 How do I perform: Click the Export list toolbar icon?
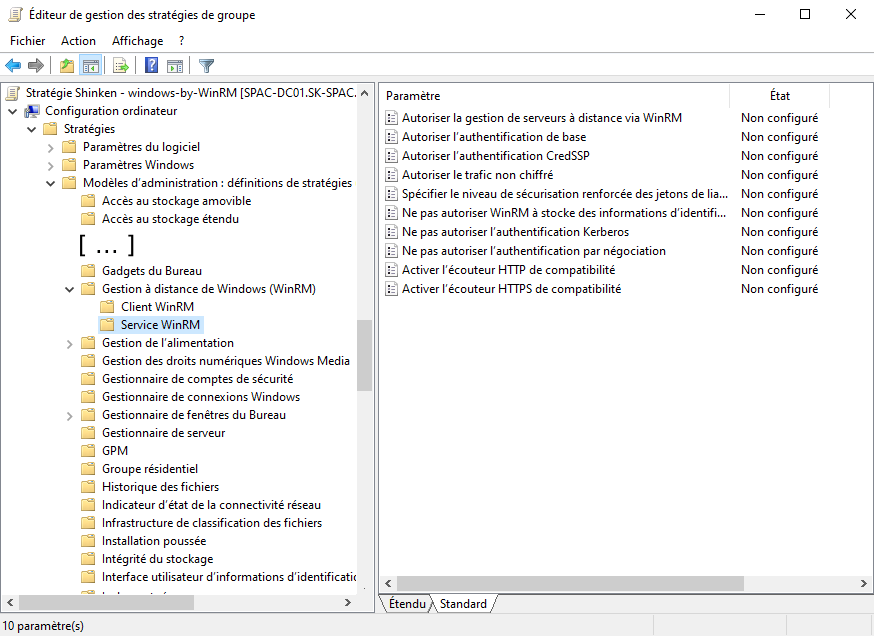120,66
